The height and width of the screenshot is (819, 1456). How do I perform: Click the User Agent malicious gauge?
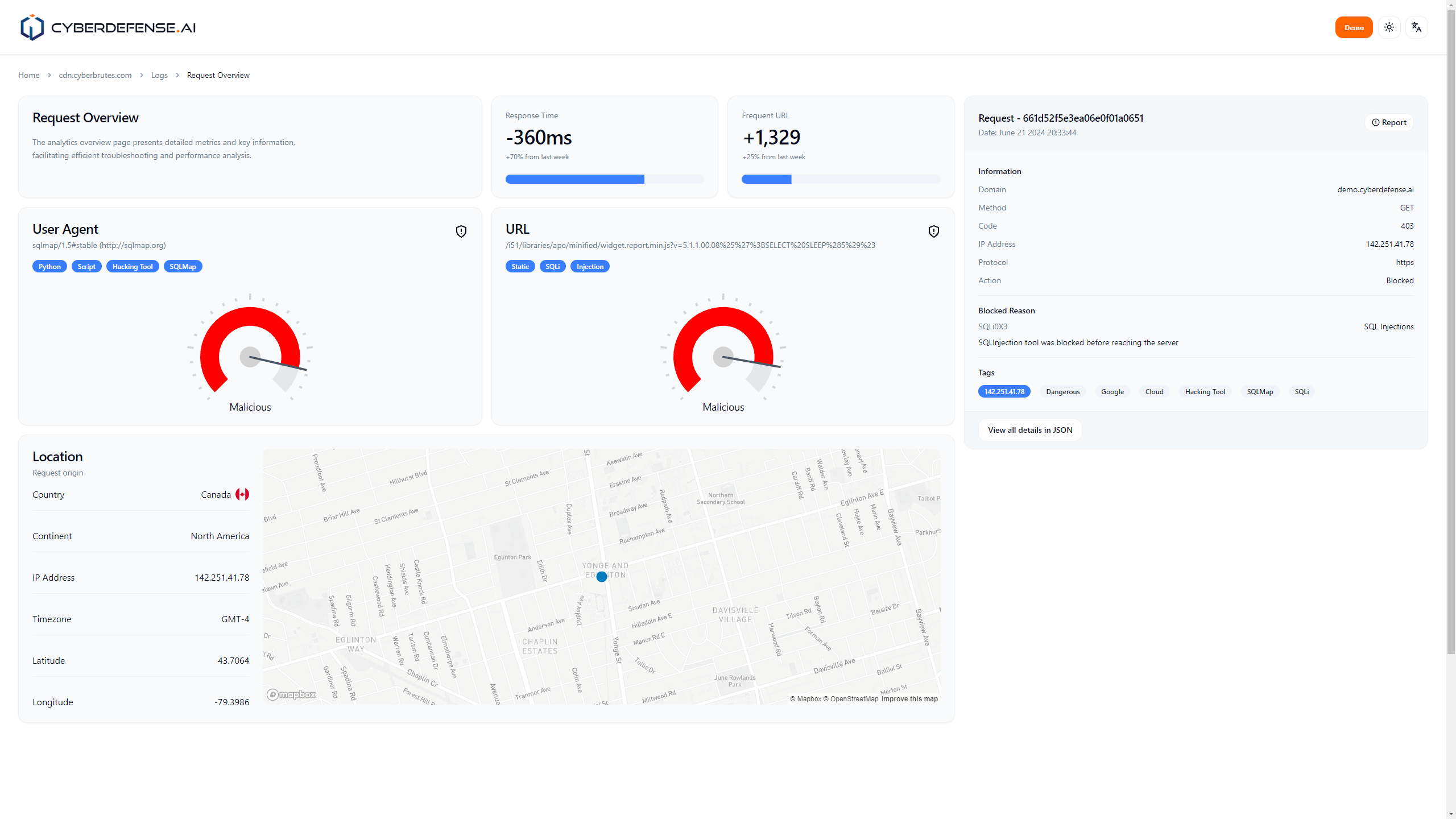[x=250, y=350]
